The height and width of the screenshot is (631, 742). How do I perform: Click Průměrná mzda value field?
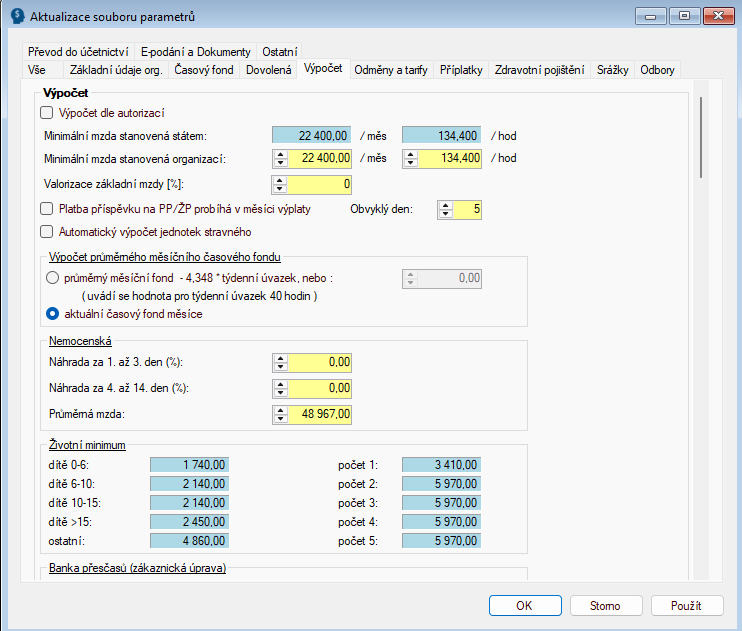point(319,414)
